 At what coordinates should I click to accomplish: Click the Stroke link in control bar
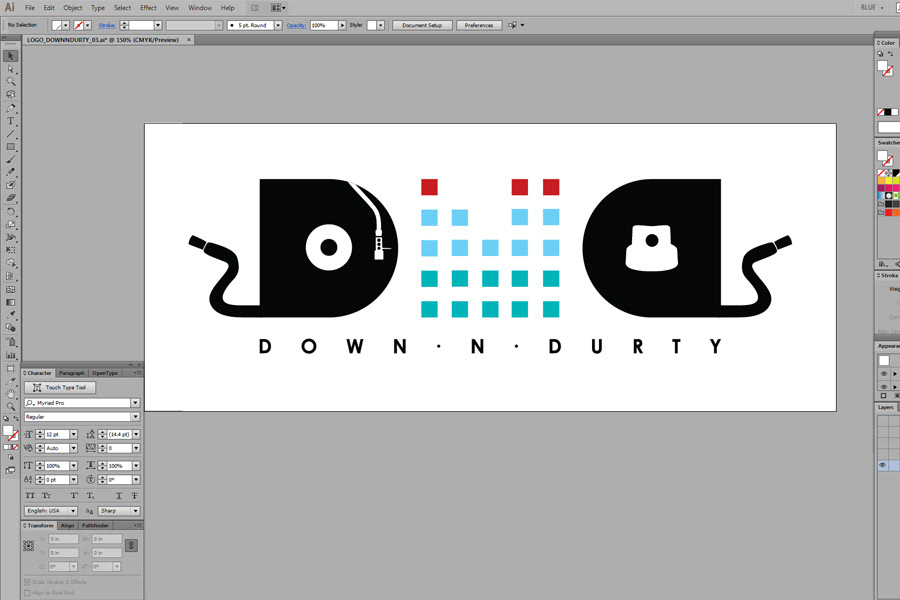(x=107, y=25)
